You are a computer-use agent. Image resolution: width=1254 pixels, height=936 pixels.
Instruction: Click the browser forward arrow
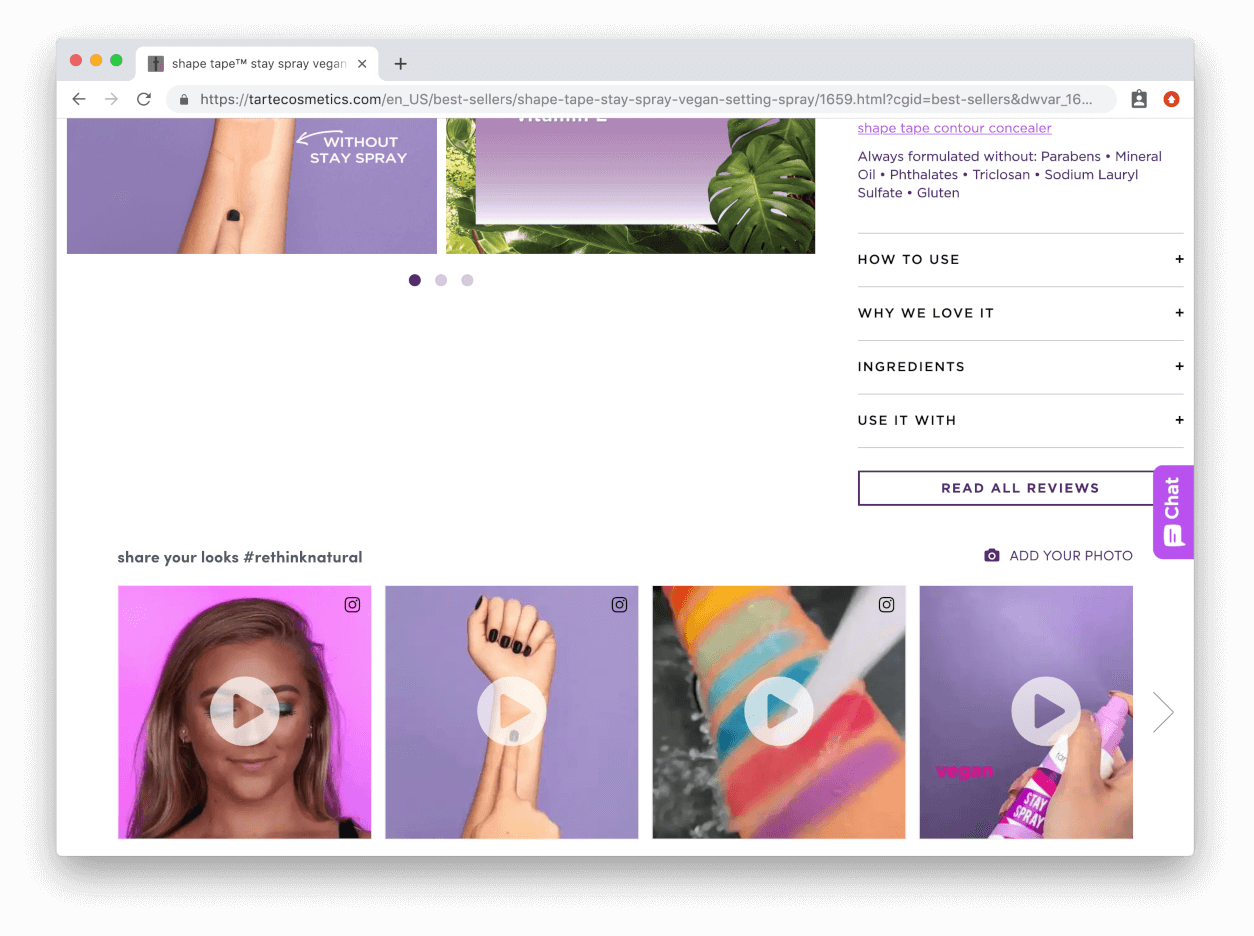tap(111, 99)
